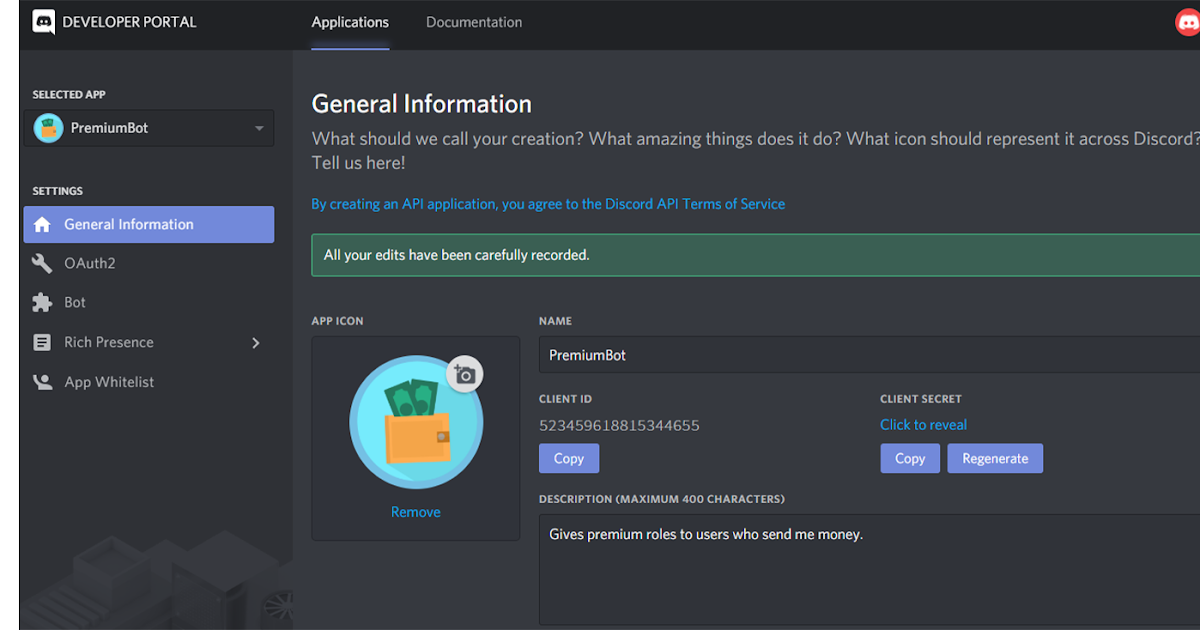Click the PremiumBot wallet icon in app selector
1200x630 pixels.
coord(48,128)
